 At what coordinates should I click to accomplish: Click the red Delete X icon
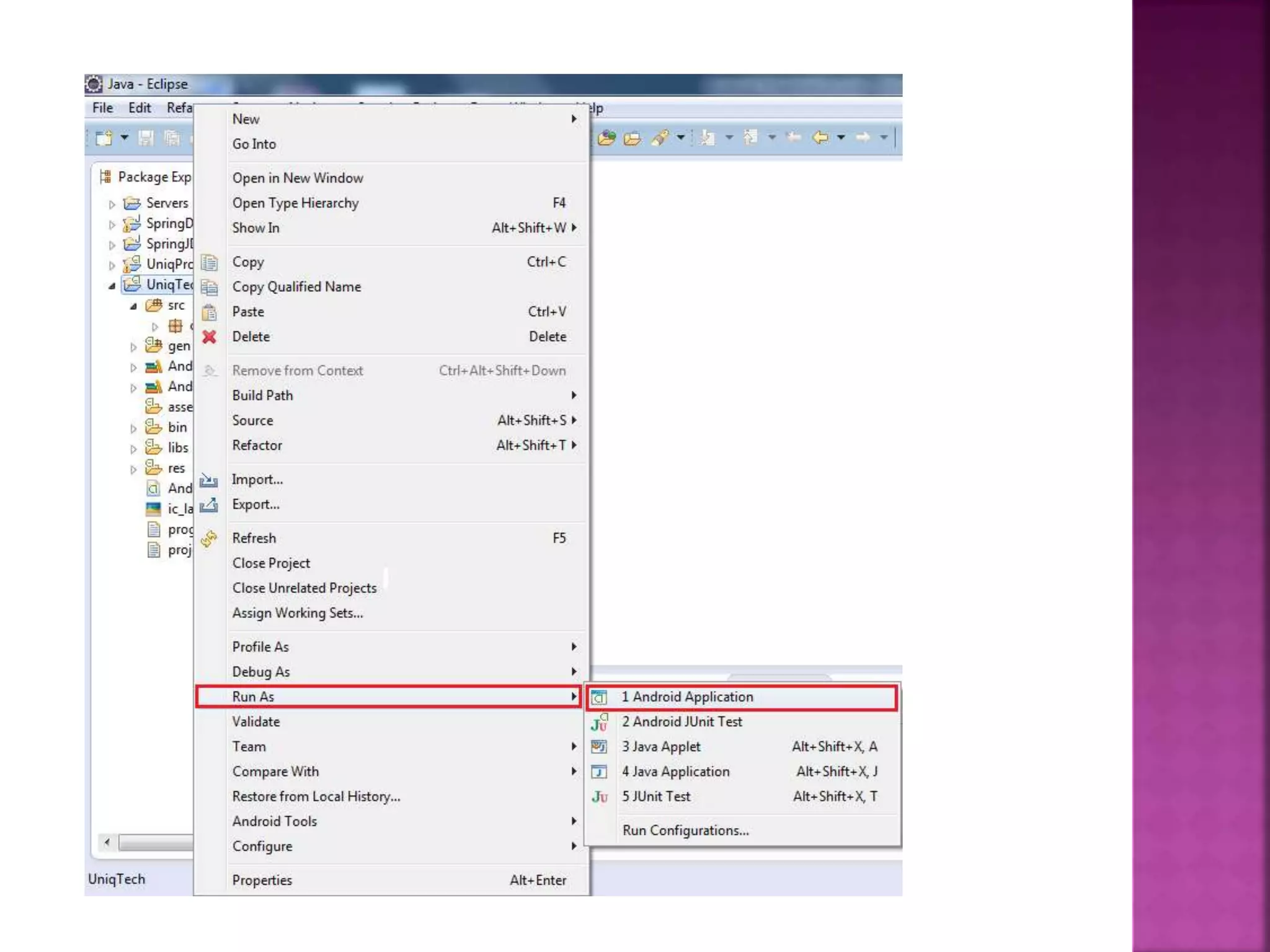(x=210, y=337)
